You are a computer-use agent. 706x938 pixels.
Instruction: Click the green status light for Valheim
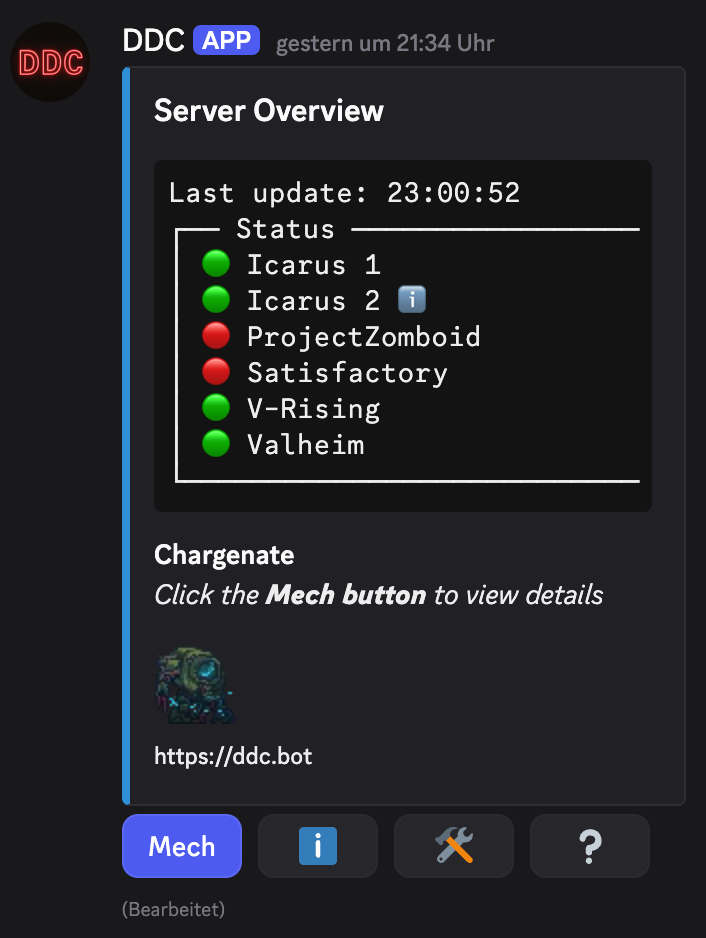coord(216,443)
